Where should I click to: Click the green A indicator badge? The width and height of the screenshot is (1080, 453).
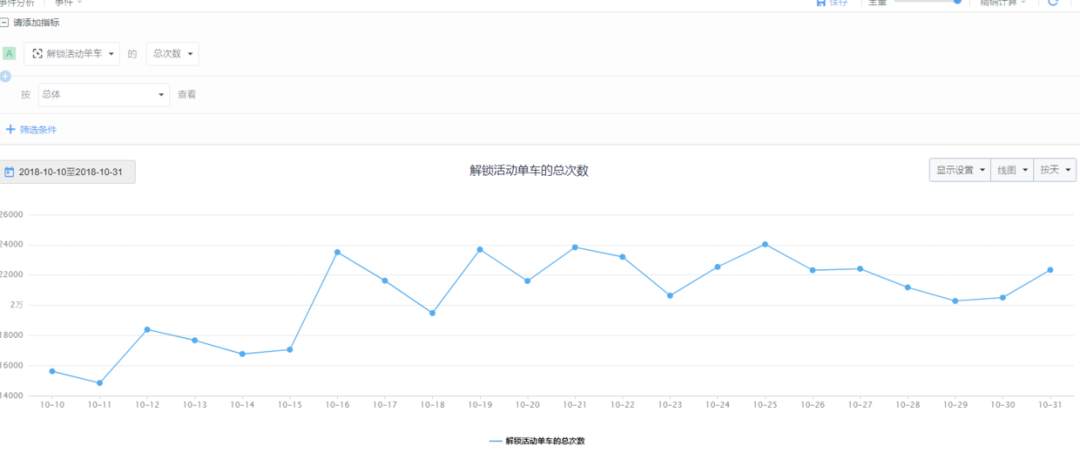9,54
